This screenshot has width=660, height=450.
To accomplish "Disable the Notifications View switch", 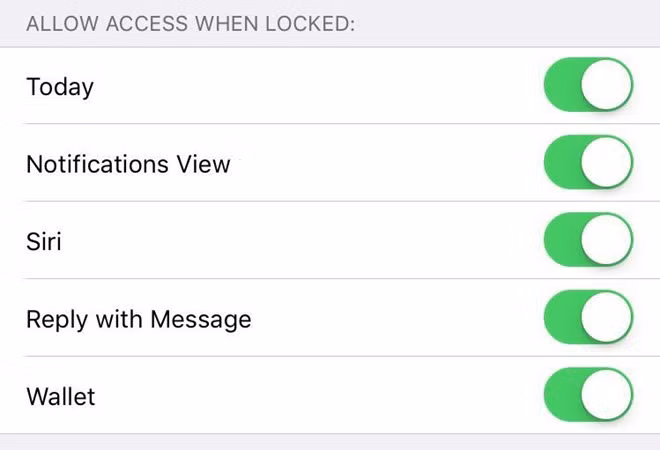I will click(x=588, y=163).
